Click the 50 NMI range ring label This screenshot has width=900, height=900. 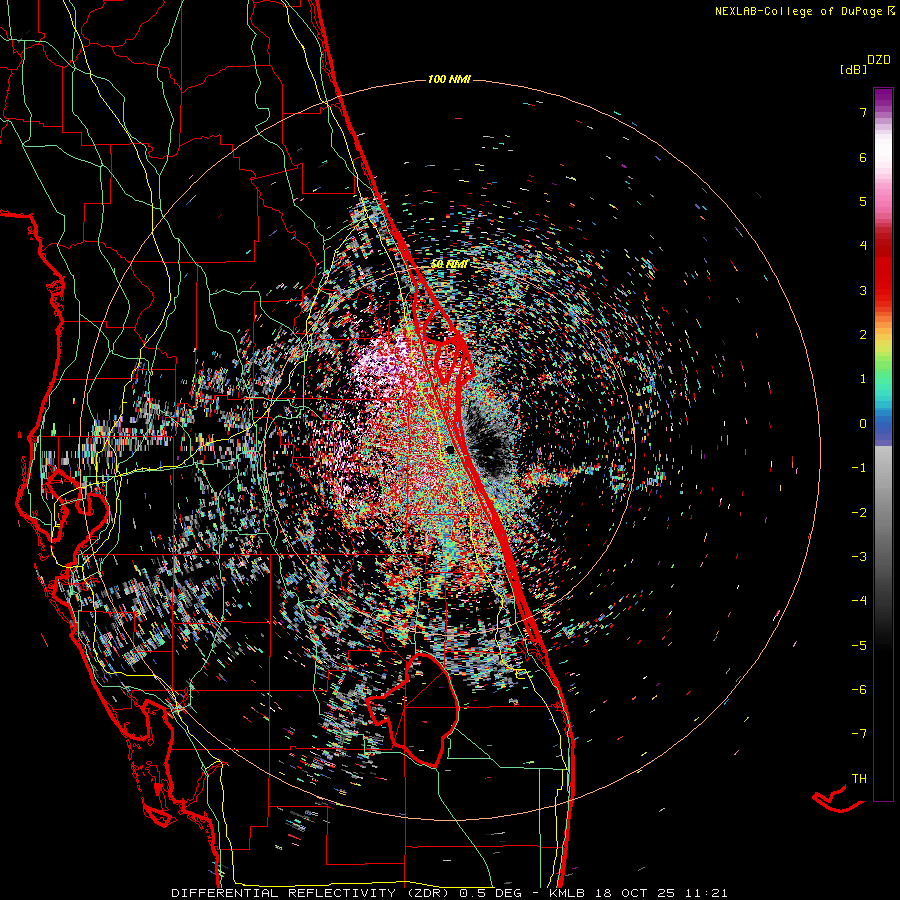click(449, 264)
